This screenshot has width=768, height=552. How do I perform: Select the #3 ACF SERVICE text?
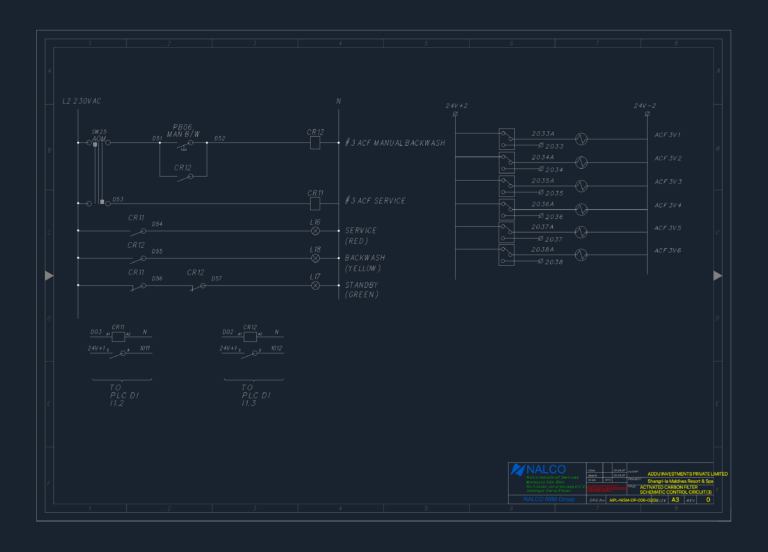click(x=375, y=201)
